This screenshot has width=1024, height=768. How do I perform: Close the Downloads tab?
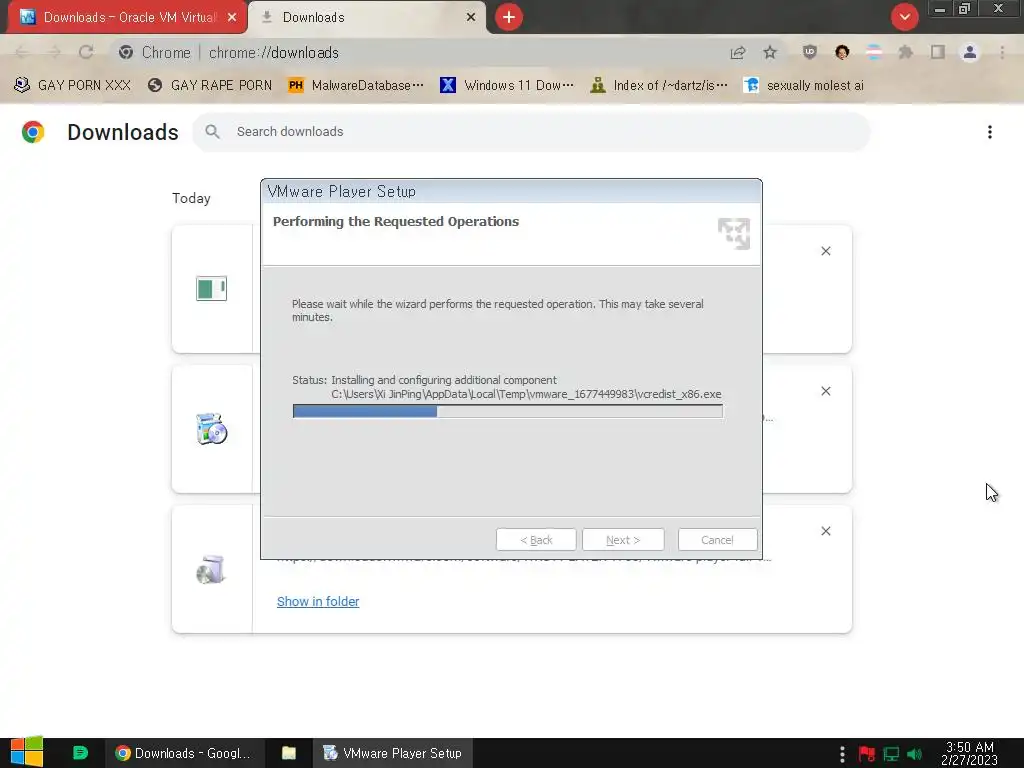[x=471, y=17]
